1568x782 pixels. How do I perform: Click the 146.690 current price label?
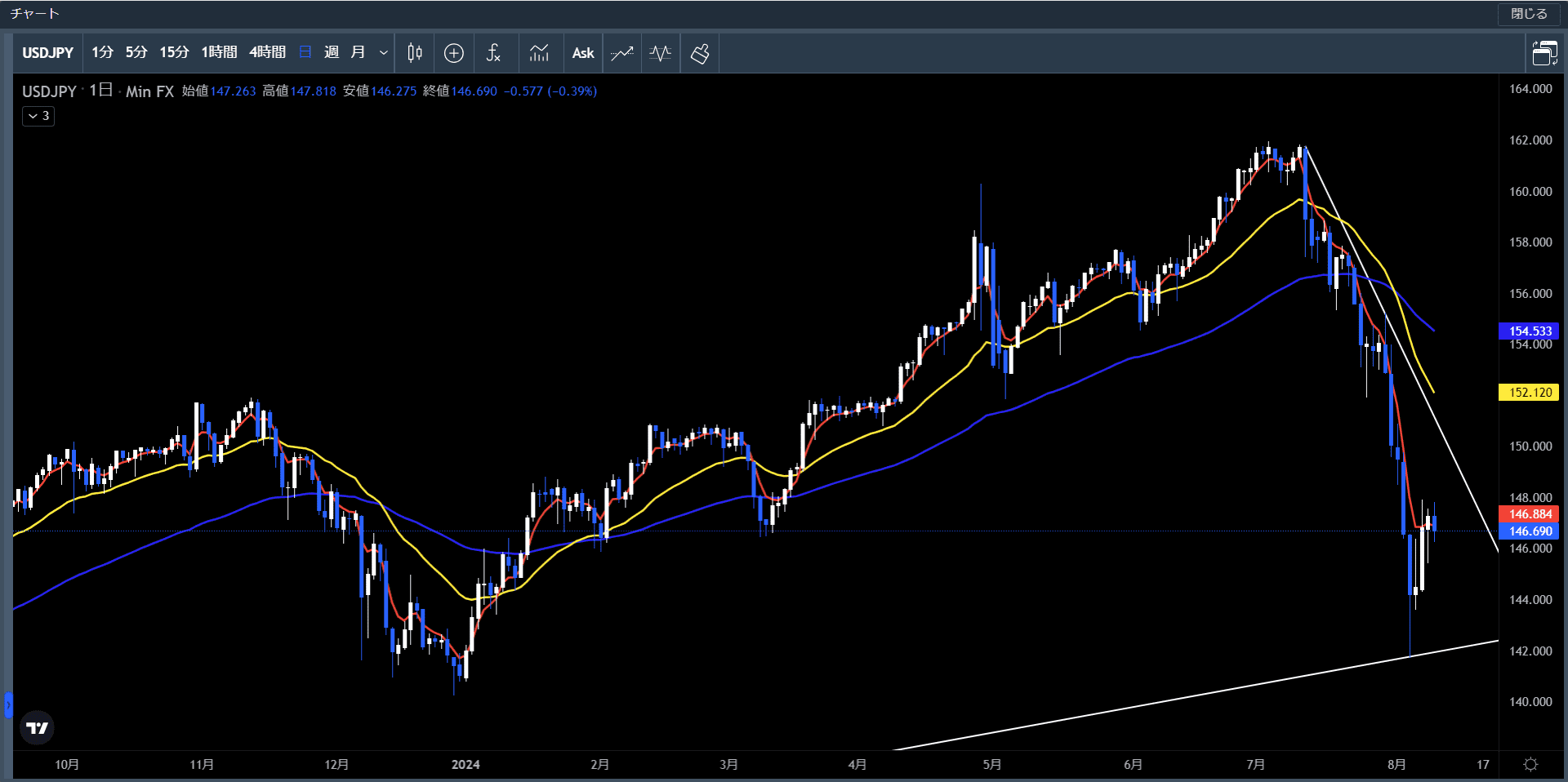click(x=1530, y=531)
